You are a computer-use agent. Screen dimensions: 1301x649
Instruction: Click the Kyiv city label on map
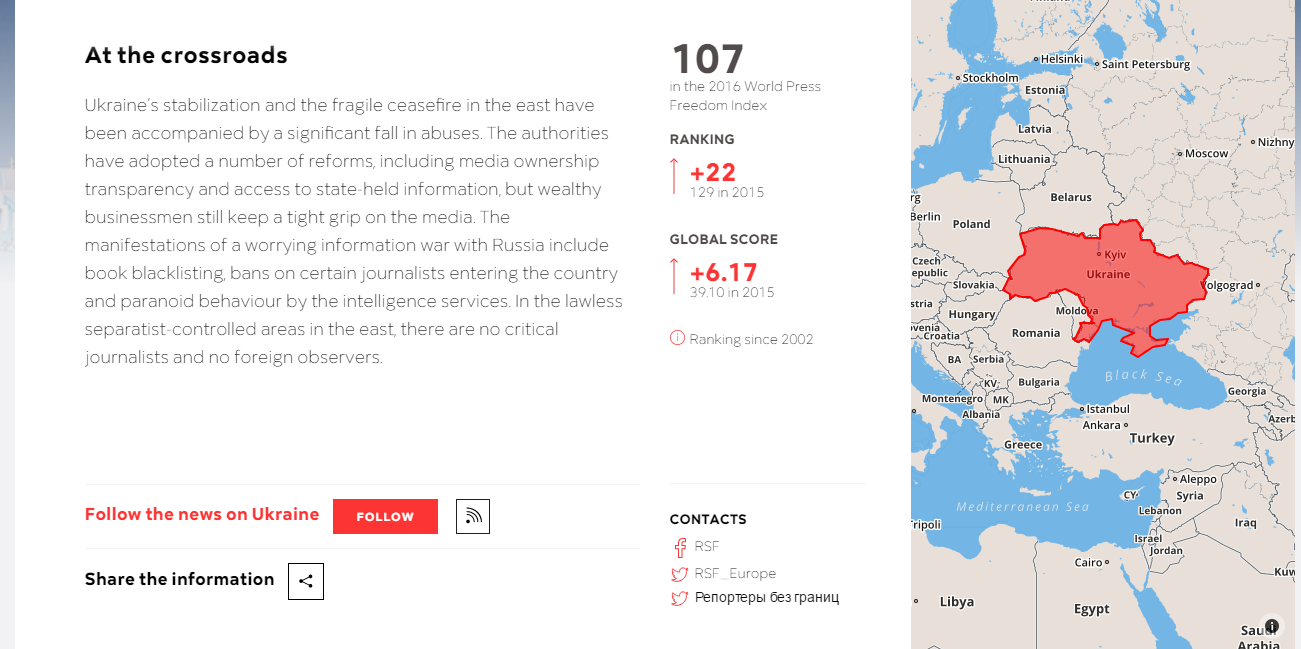pyautogui.click(x=1114, y=256)
